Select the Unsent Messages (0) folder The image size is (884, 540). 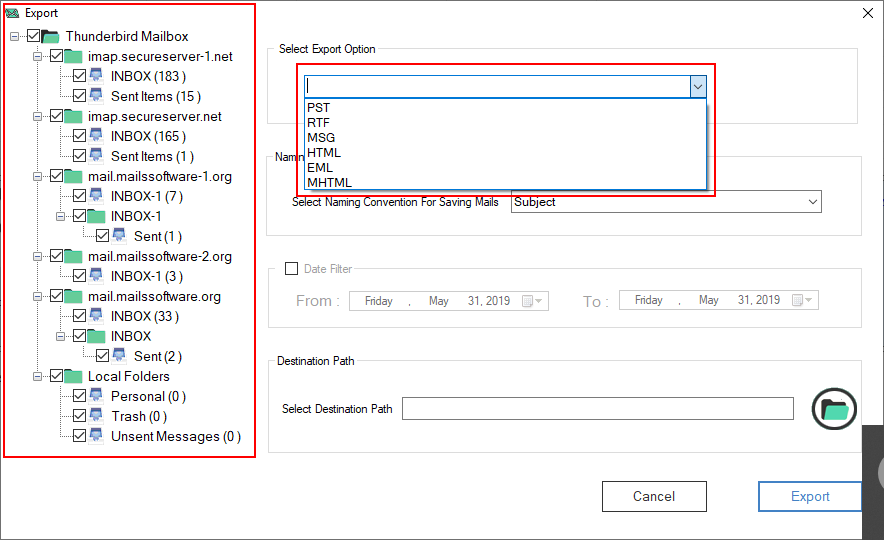click(176, 437)
